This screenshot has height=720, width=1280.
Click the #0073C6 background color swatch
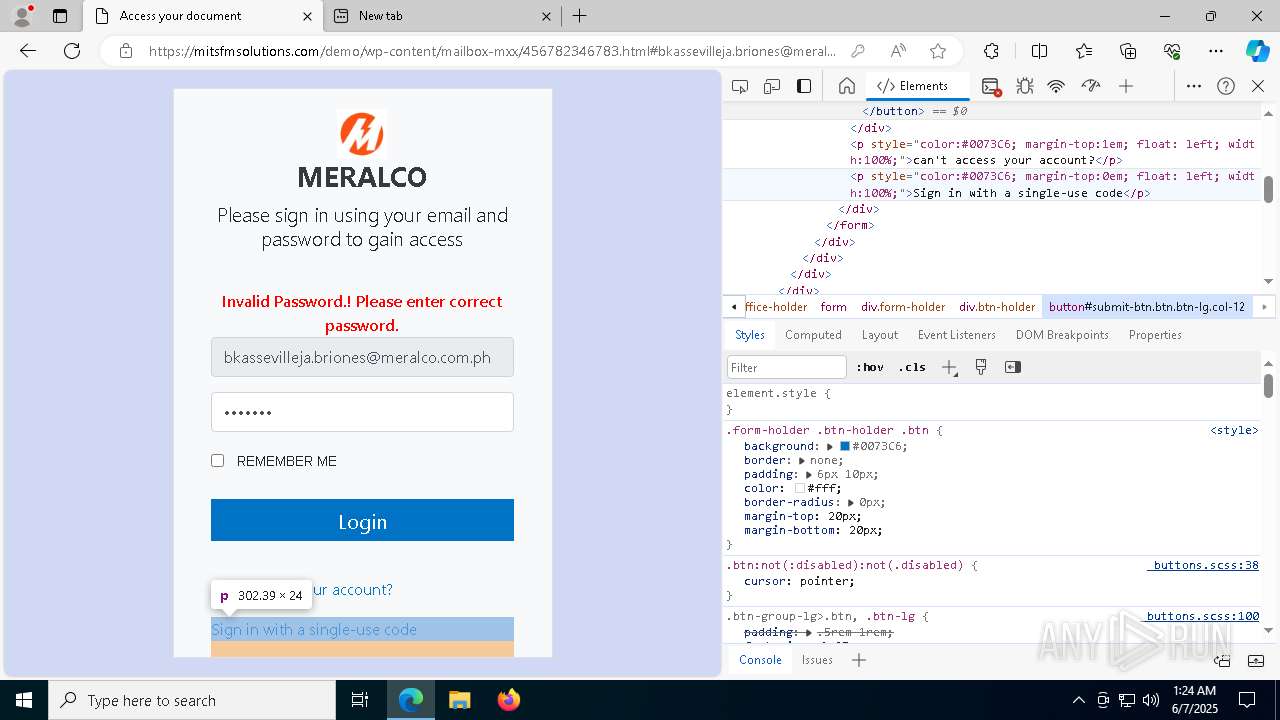[x=845, y=446]
